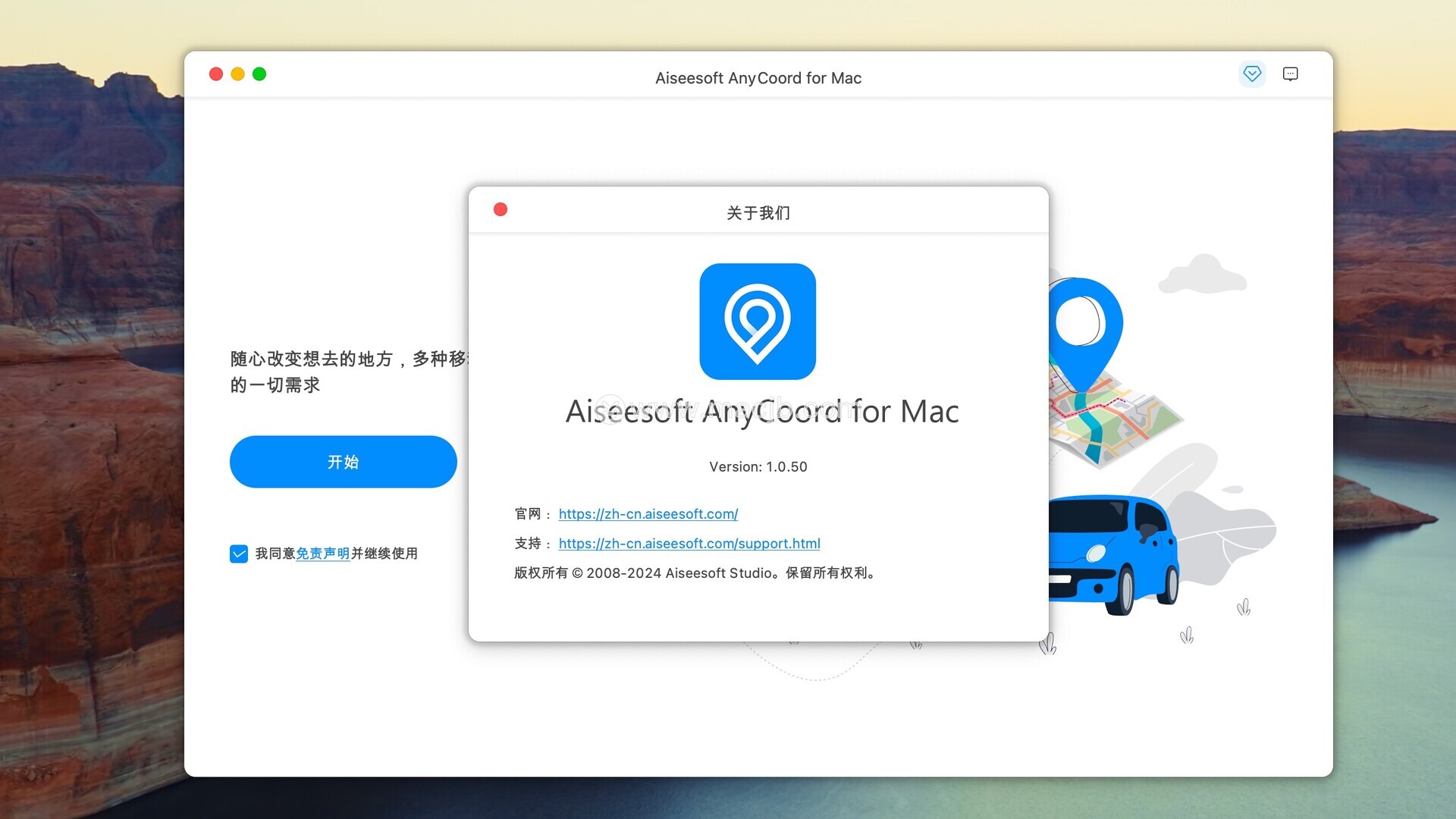This screenshot has width=1456, height=819.
Task: Open the official website zh-cn.aiseesoft.com link
Action: pos(648,514)
